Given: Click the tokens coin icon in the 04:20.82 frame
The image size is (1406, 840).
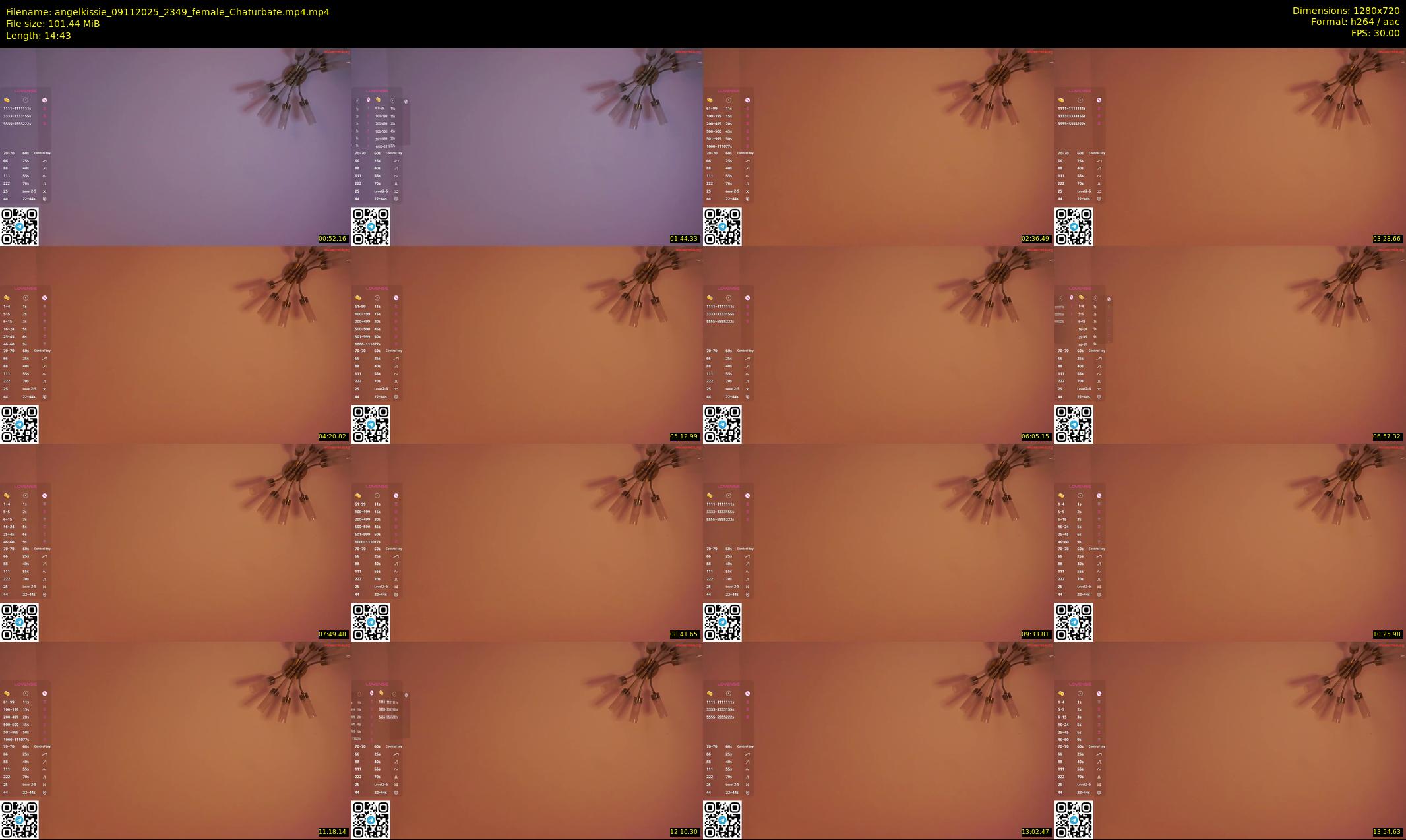Looking at the screenshot, I should pyautogui.click(x=7, y=298).
